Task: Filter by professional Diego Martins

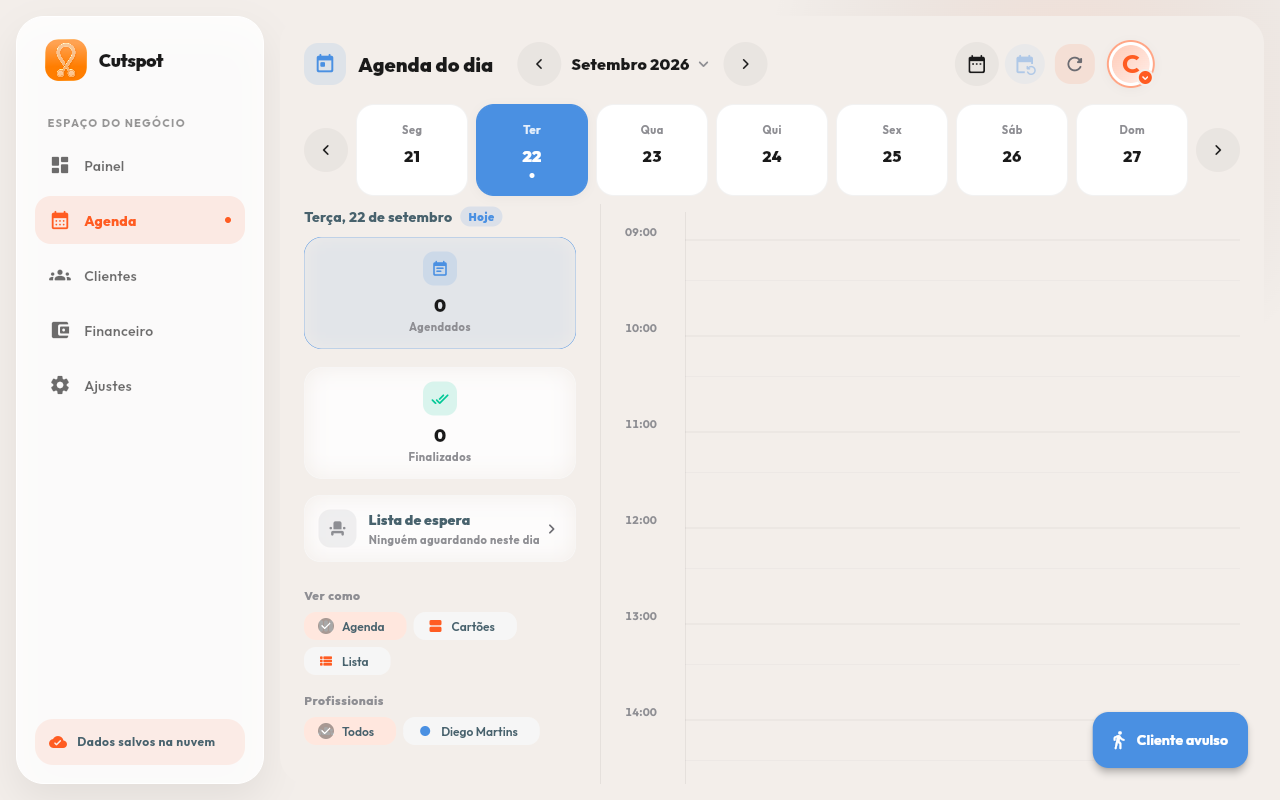Action: [x=471, y=731]
